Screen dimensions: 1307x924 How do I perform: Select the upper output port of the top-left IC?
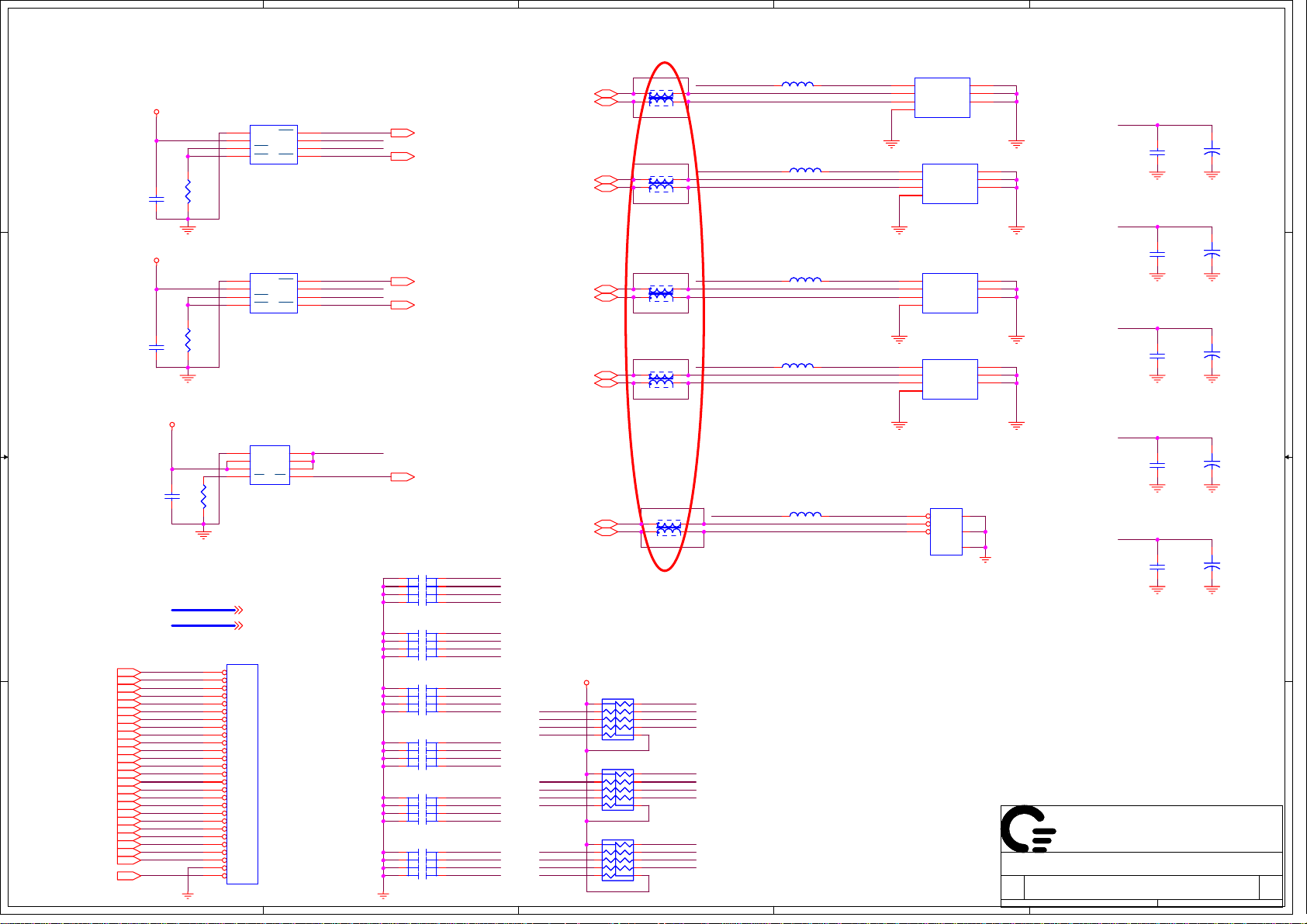[403, 133]
